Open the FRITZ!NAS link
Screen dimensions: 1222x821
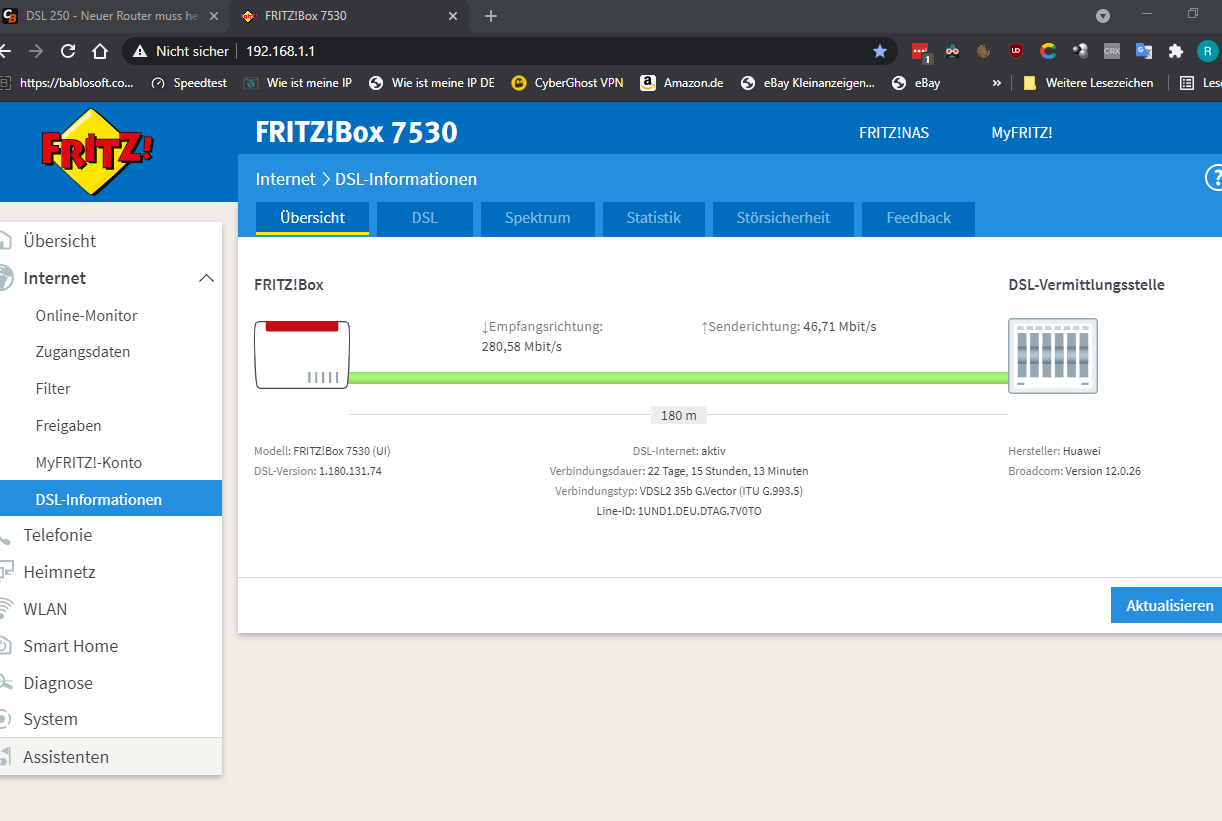(x=894, y=132)
